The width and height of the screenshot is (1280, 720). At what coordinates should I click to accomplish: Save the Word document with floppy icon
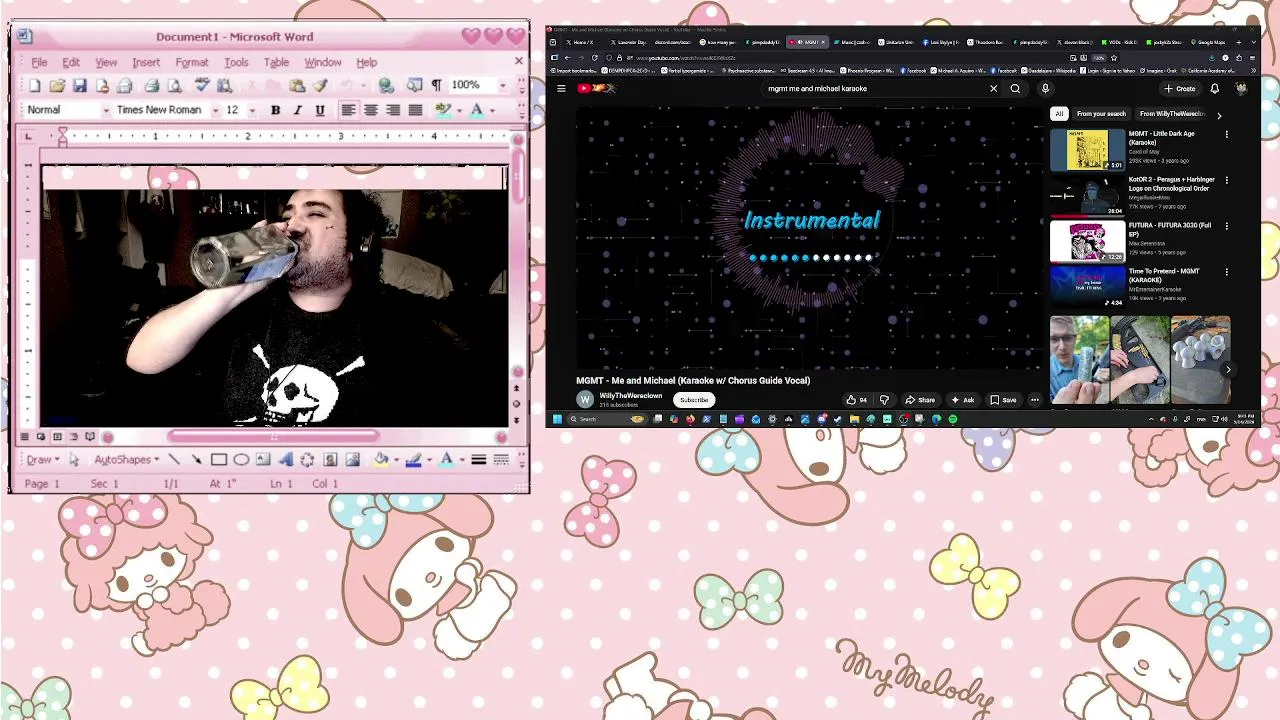pos(80,86)
